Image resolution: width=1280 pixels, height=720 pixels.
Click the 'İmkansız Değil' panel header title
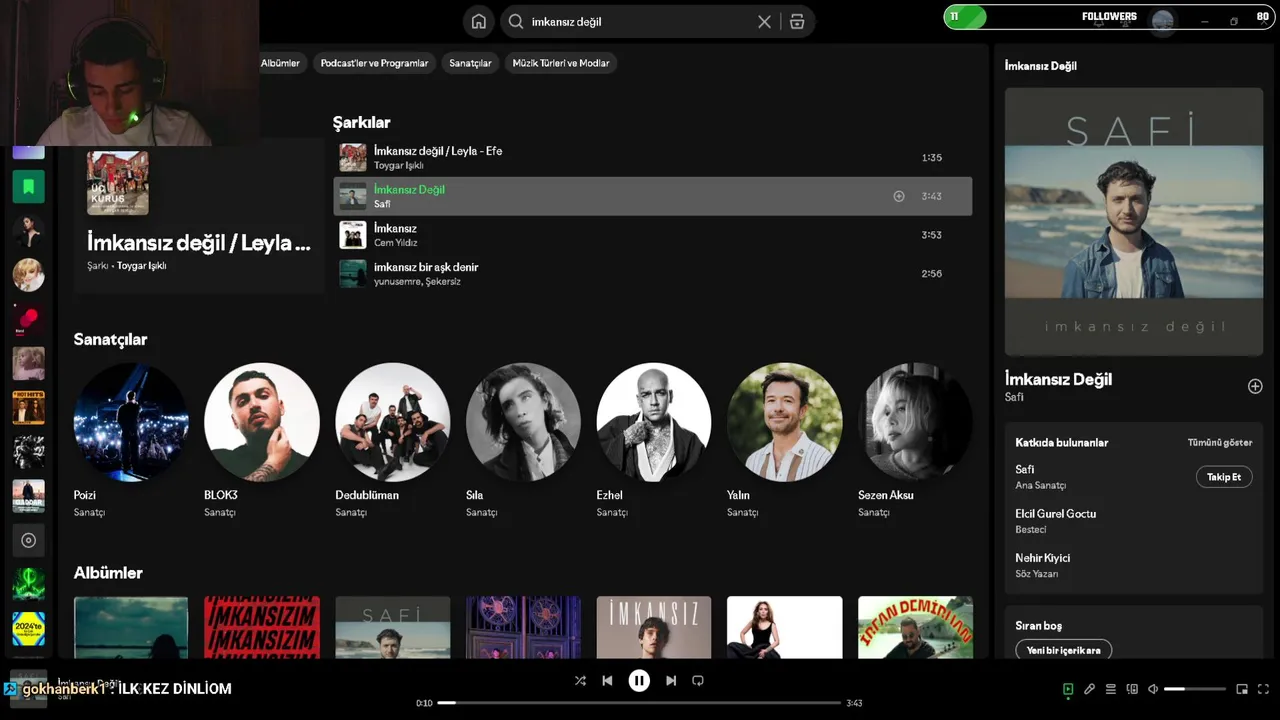[x=1041, y=66]
